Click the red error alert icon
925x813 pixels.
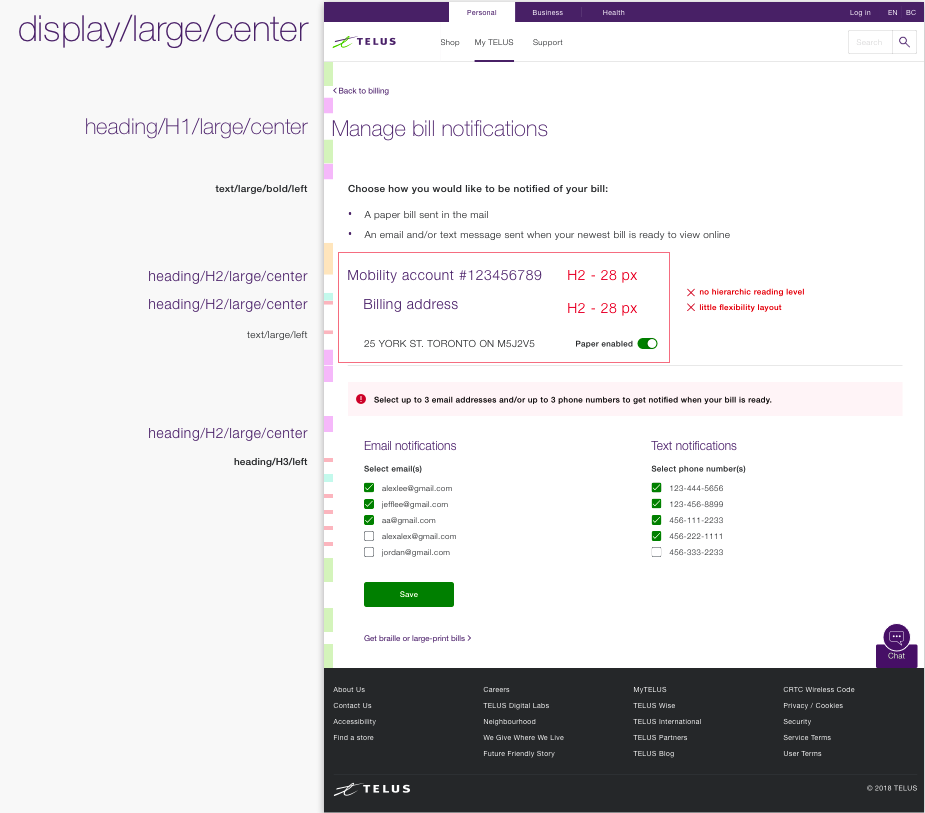tap(360, 399)
